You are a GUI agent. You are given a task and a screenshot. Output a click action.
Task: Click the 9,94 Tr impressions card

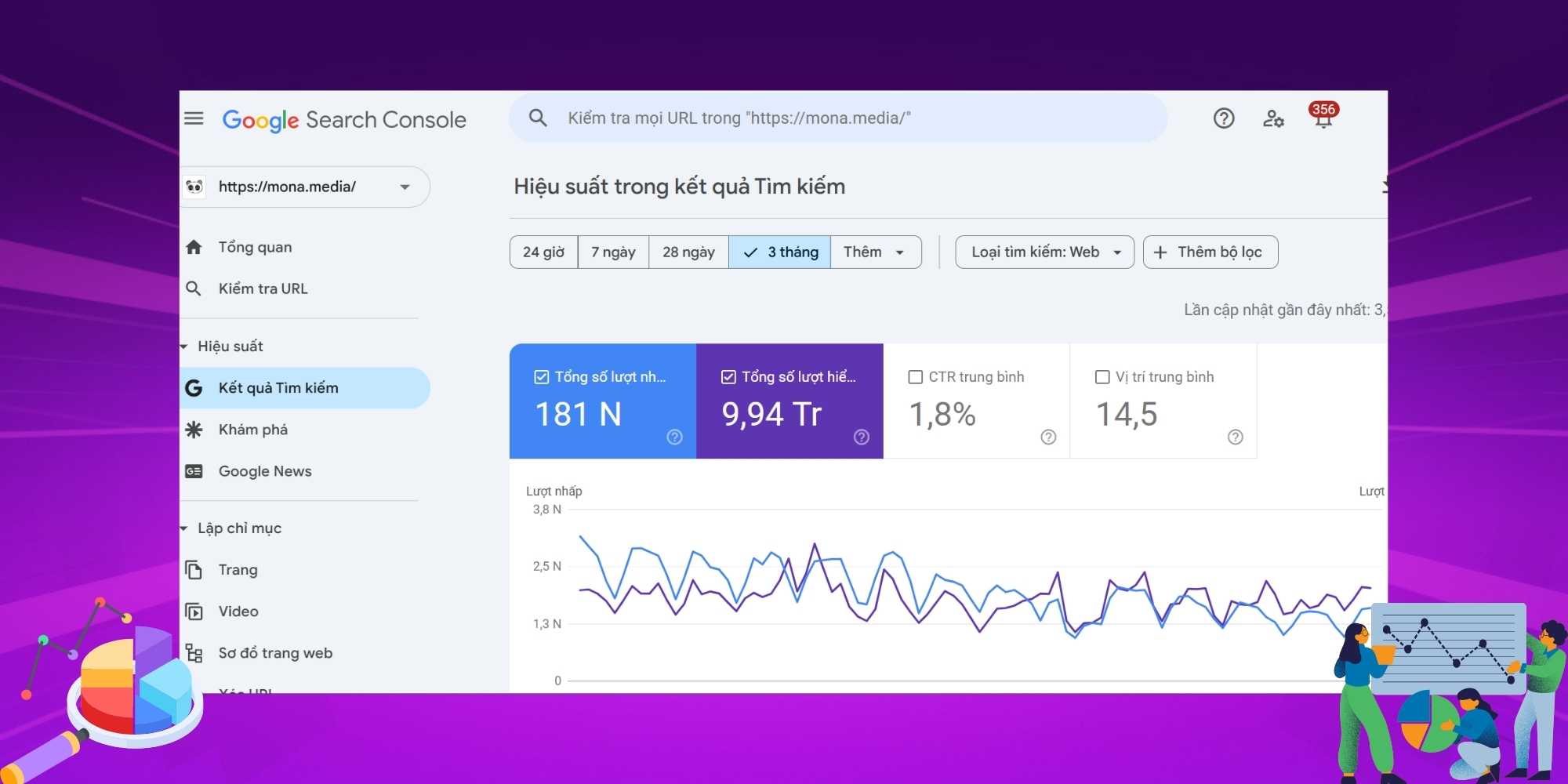(x=789, y=401)
